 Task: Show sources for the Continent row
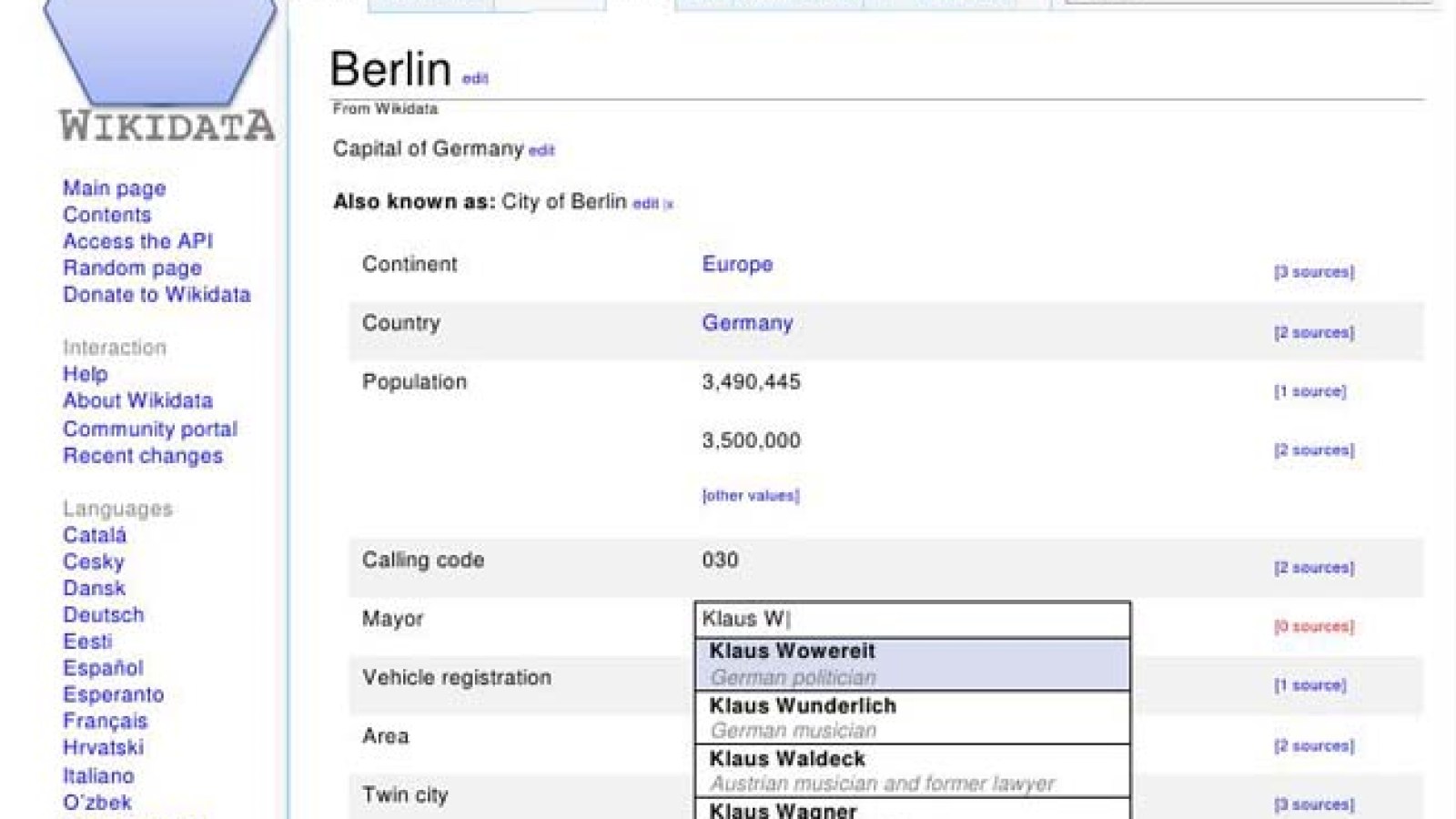point(1314,272)
